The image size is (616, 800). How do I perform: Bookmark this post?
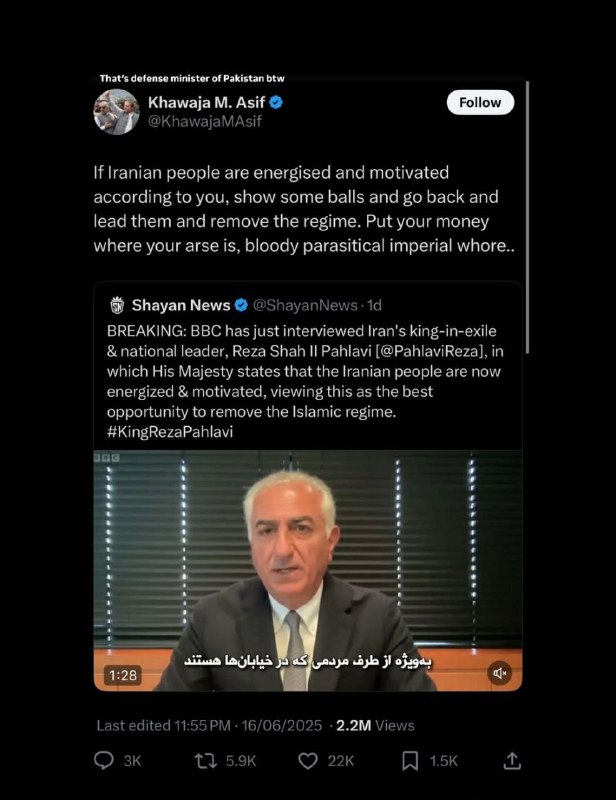tap(410, 761)
